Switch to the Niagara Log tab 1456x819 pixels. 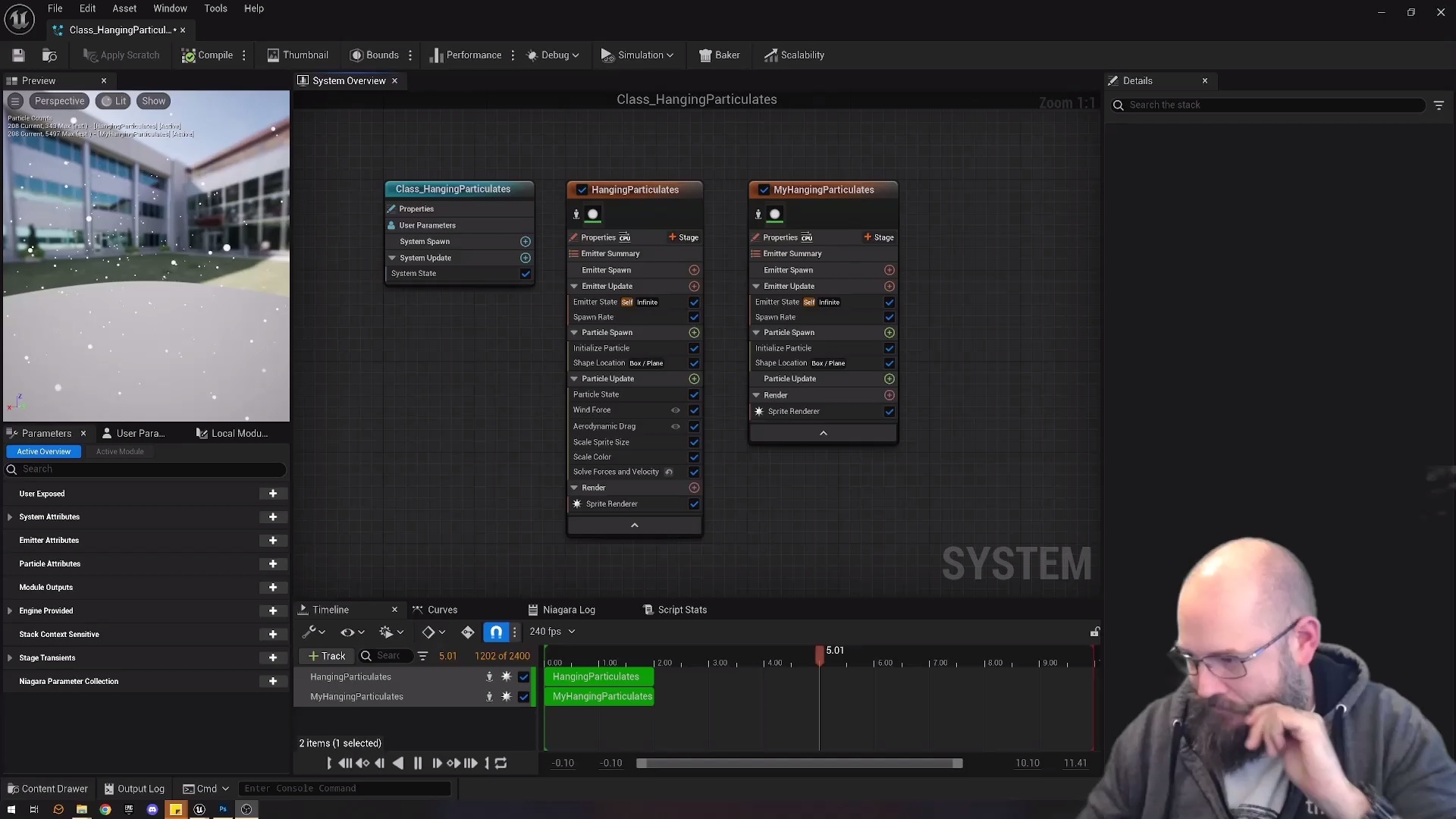point(562,610)
